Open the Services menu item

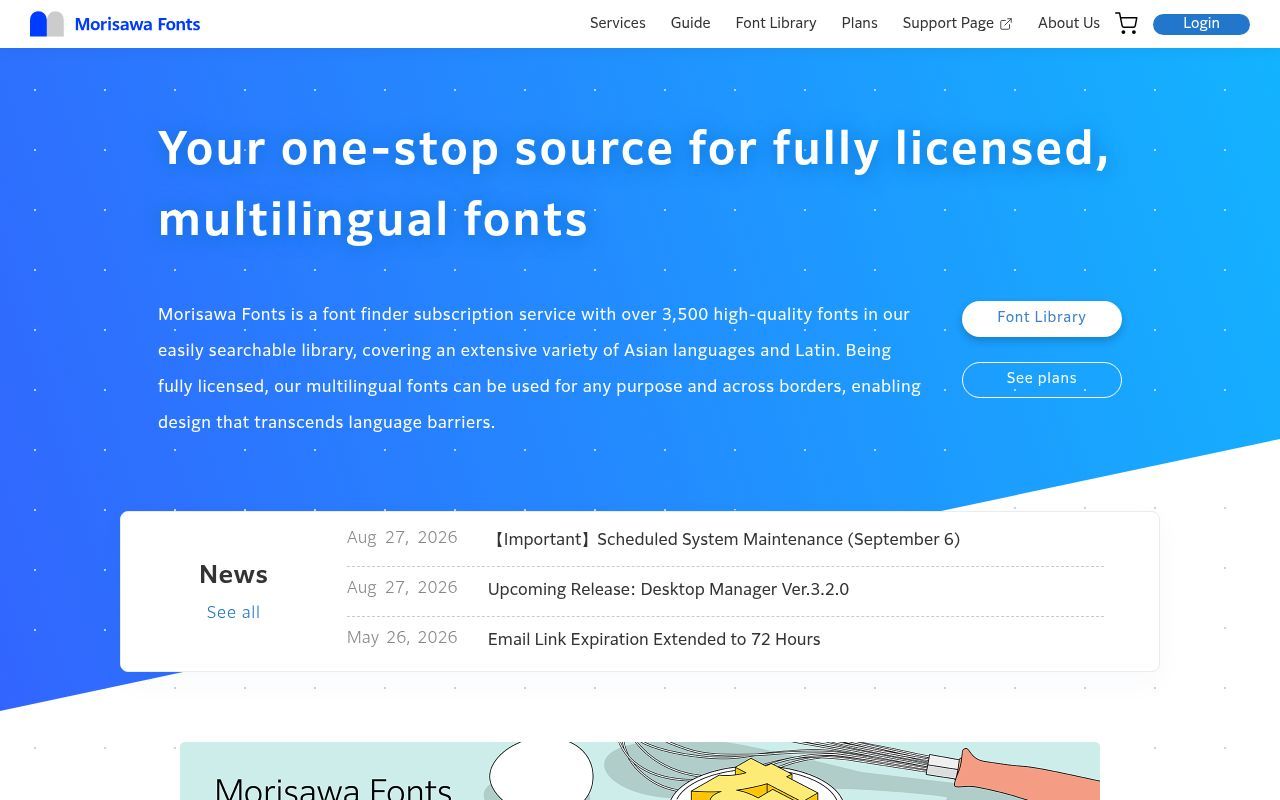[x=618, y=23]
